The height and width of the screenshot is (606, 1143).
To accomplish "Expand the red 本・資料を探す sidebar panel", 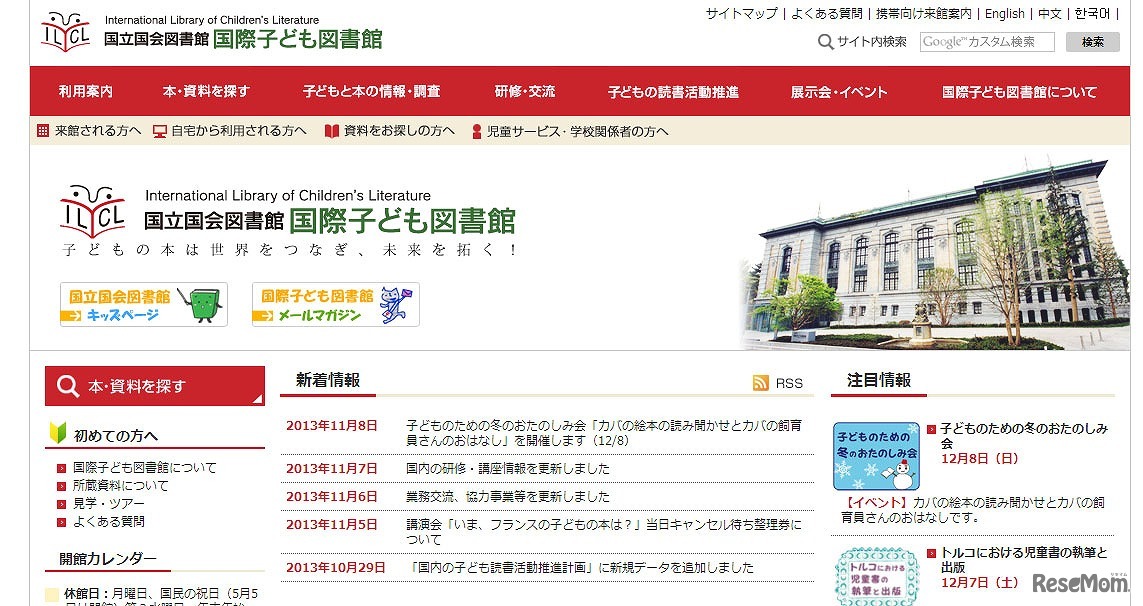I will coord(155,386).
